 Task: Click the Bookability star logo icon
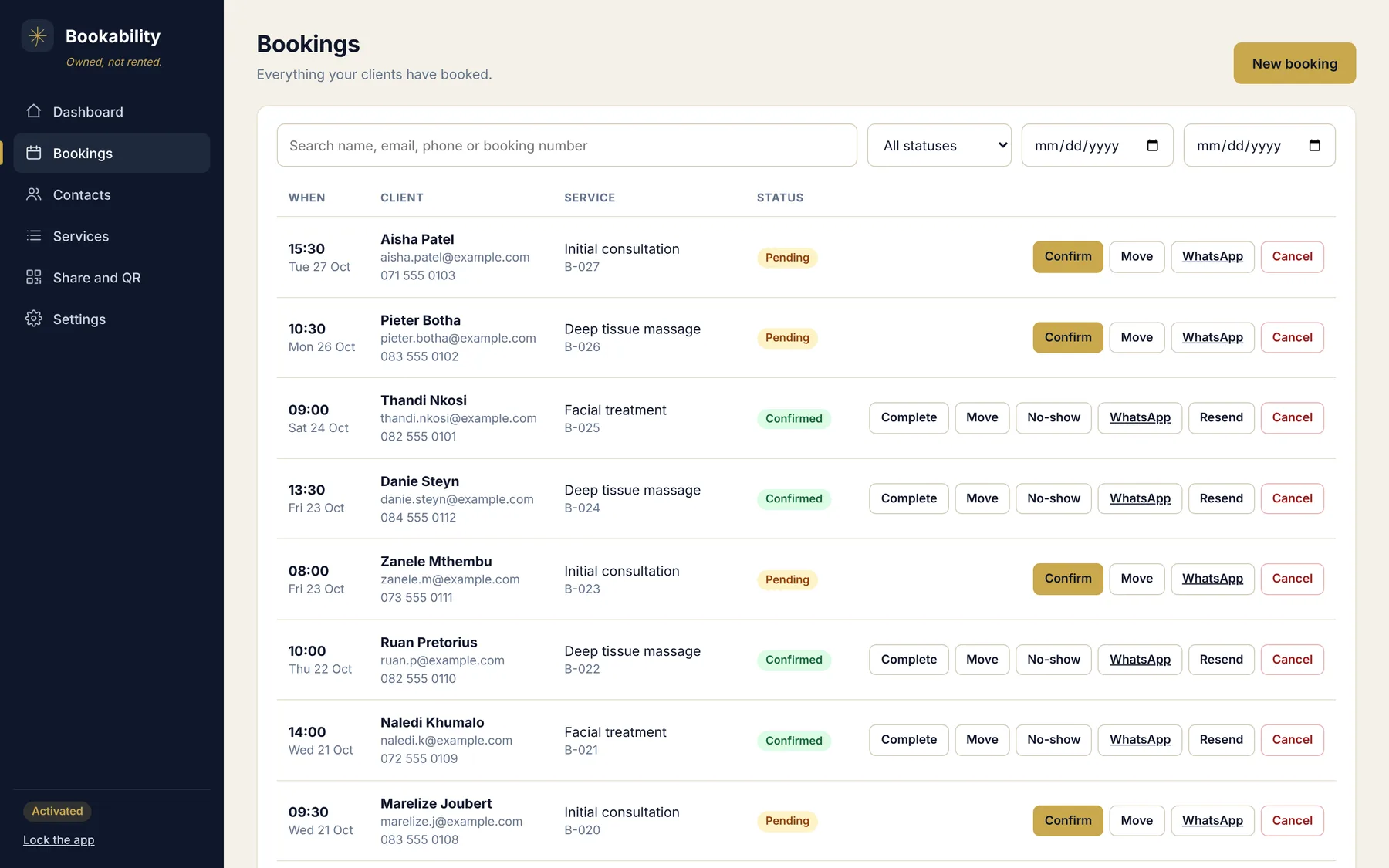(x=37, y=36)
